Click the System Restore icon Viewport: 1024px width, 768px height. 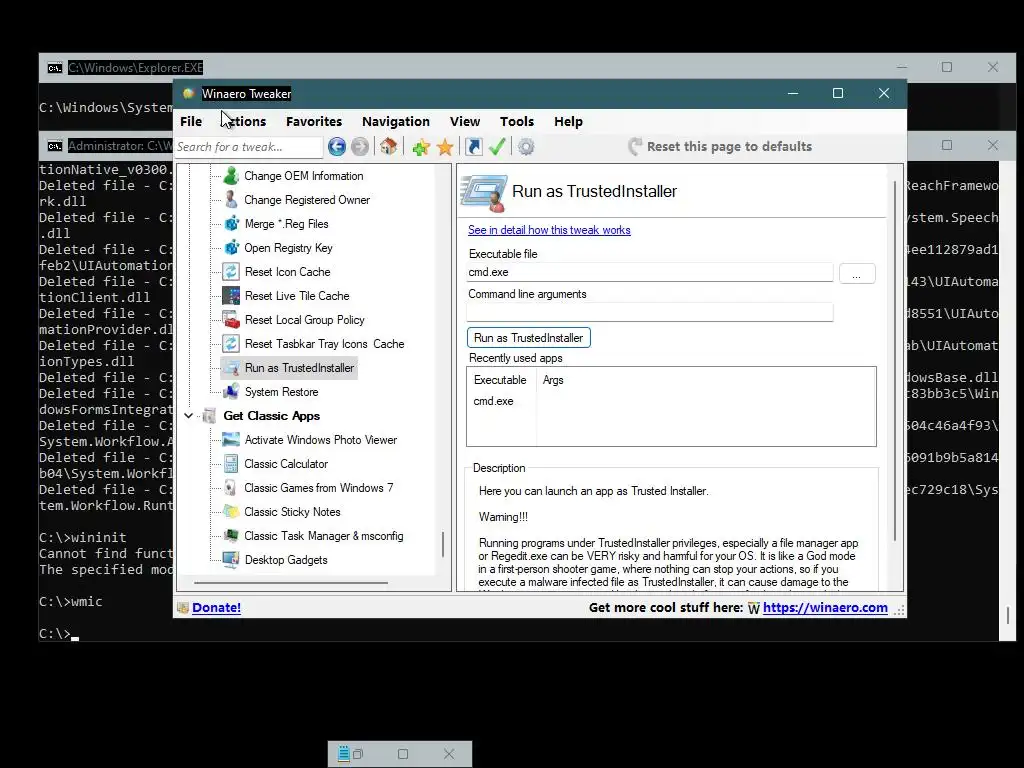click(231, 392)
